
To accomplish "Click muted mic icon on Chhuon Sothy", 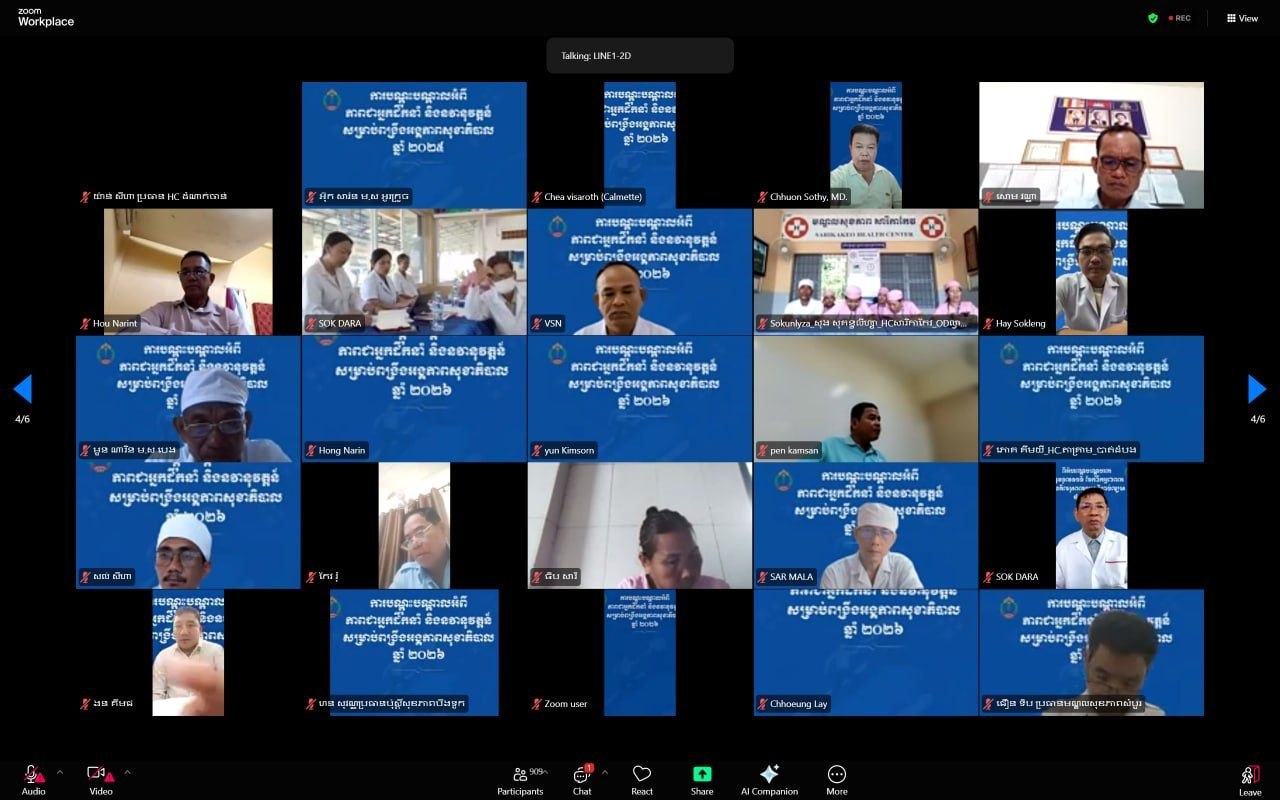I will tap(763, 197).
